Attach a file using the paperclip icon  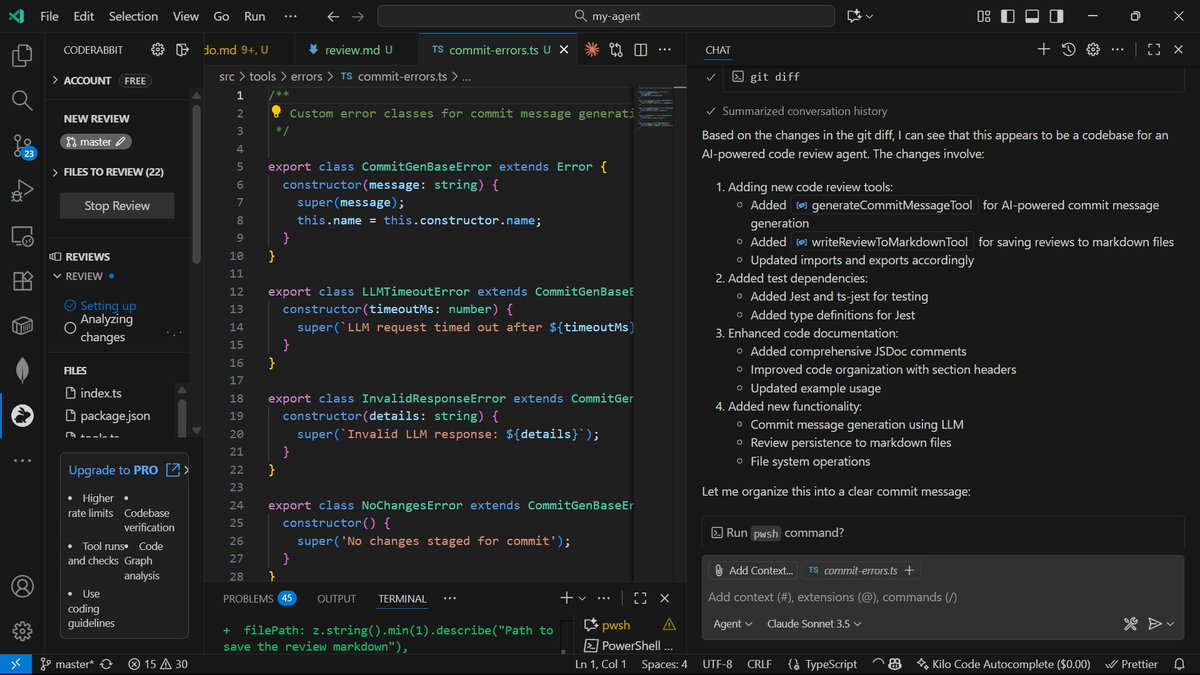click(721, 571)
